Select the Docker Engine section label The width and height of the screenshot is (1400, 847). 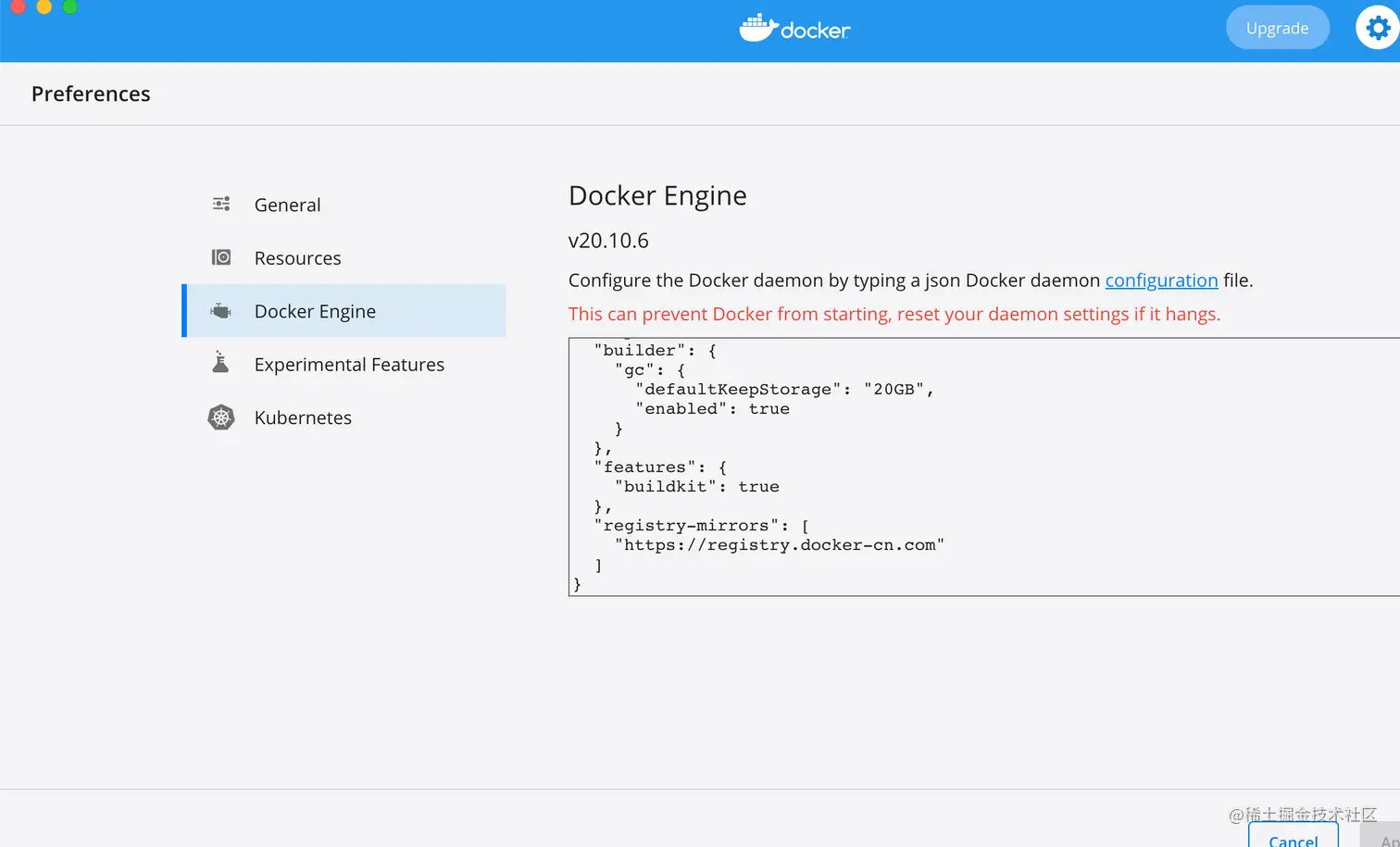click(315, 312)
